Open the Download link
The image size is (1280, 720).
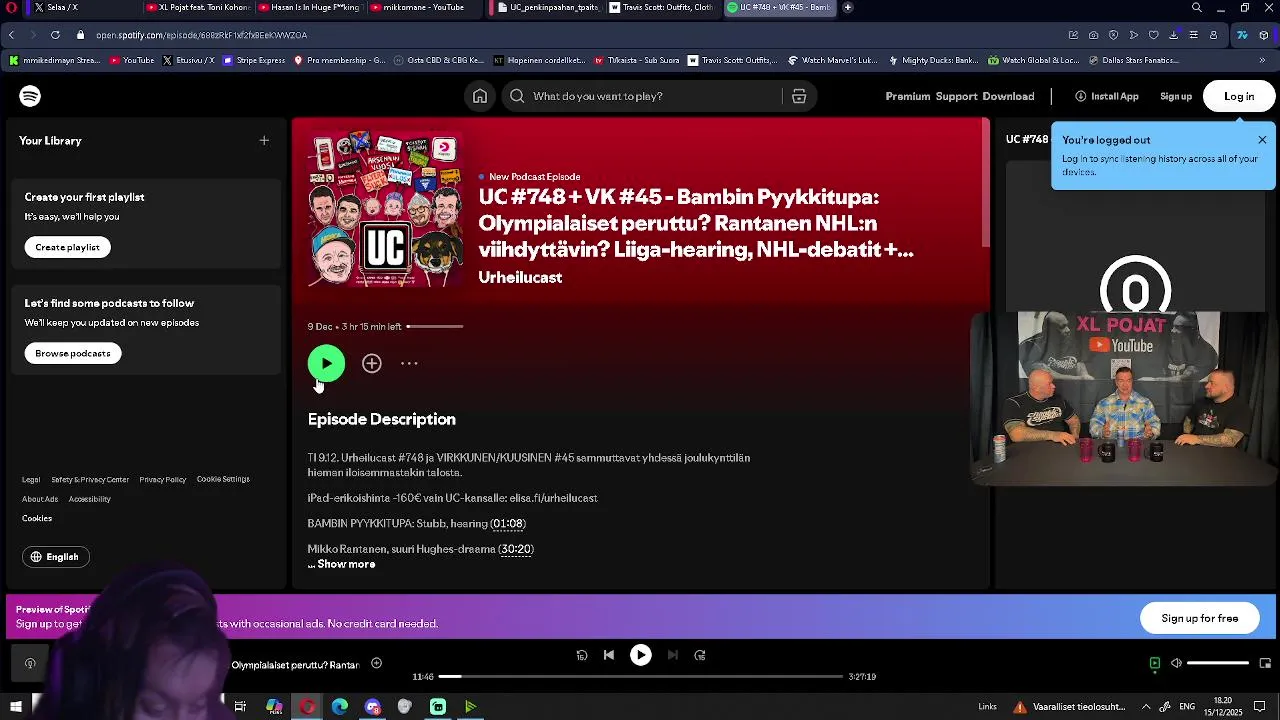(1008, 96)
